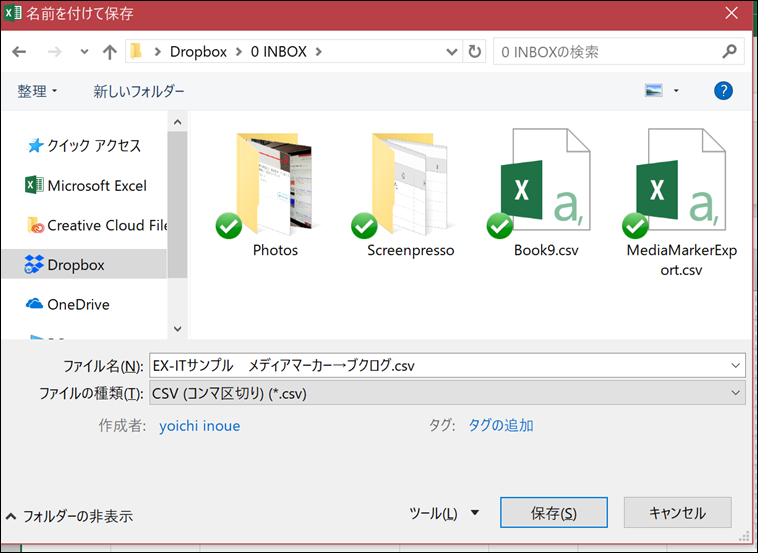Click the キャンセル cancel button
This screenshot has height=553, width=758.
pos(677,512)
